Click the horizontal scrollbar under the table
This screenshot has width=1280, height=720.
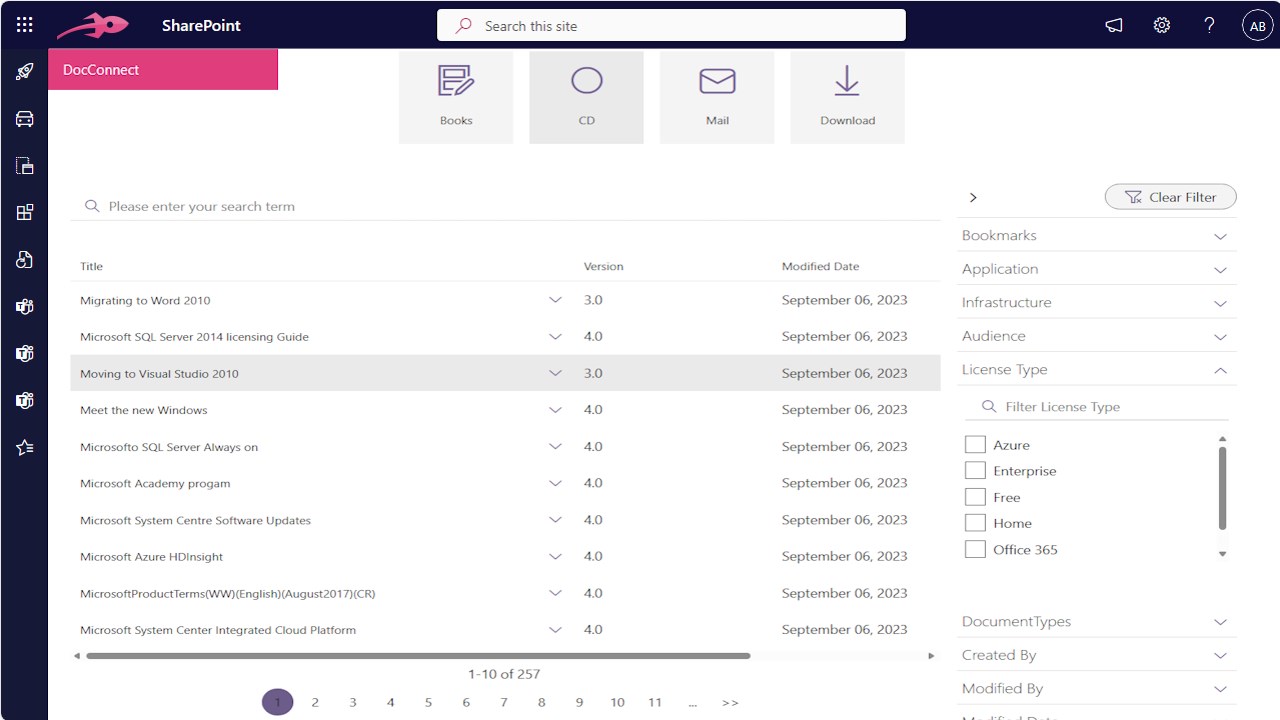point(418,656)
